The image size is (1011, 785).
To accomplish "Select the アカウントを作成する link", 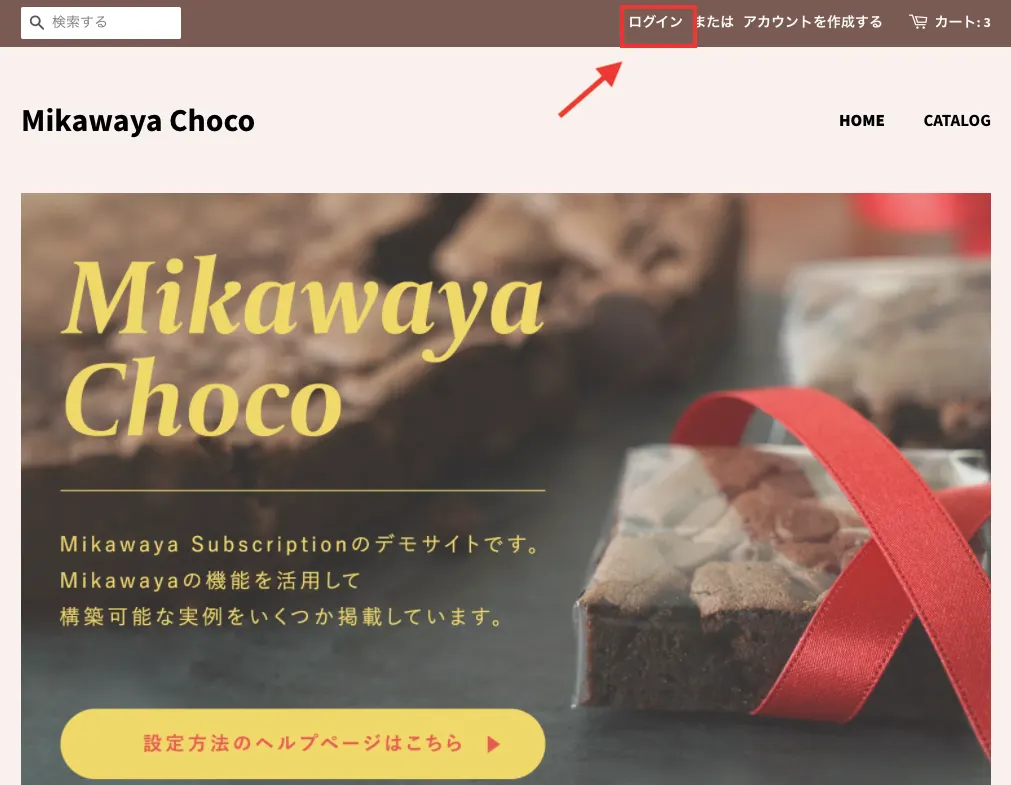I will 812,22.
